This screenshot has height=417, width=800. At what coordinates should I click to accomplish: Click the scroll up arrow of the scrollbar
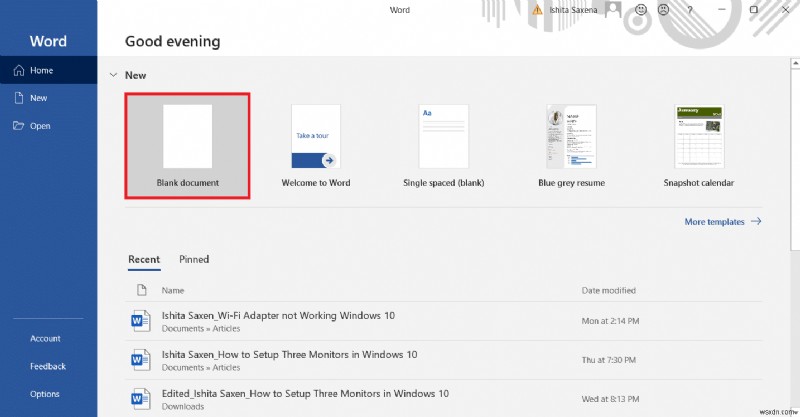pyautogui.click(x=795, y=63)
